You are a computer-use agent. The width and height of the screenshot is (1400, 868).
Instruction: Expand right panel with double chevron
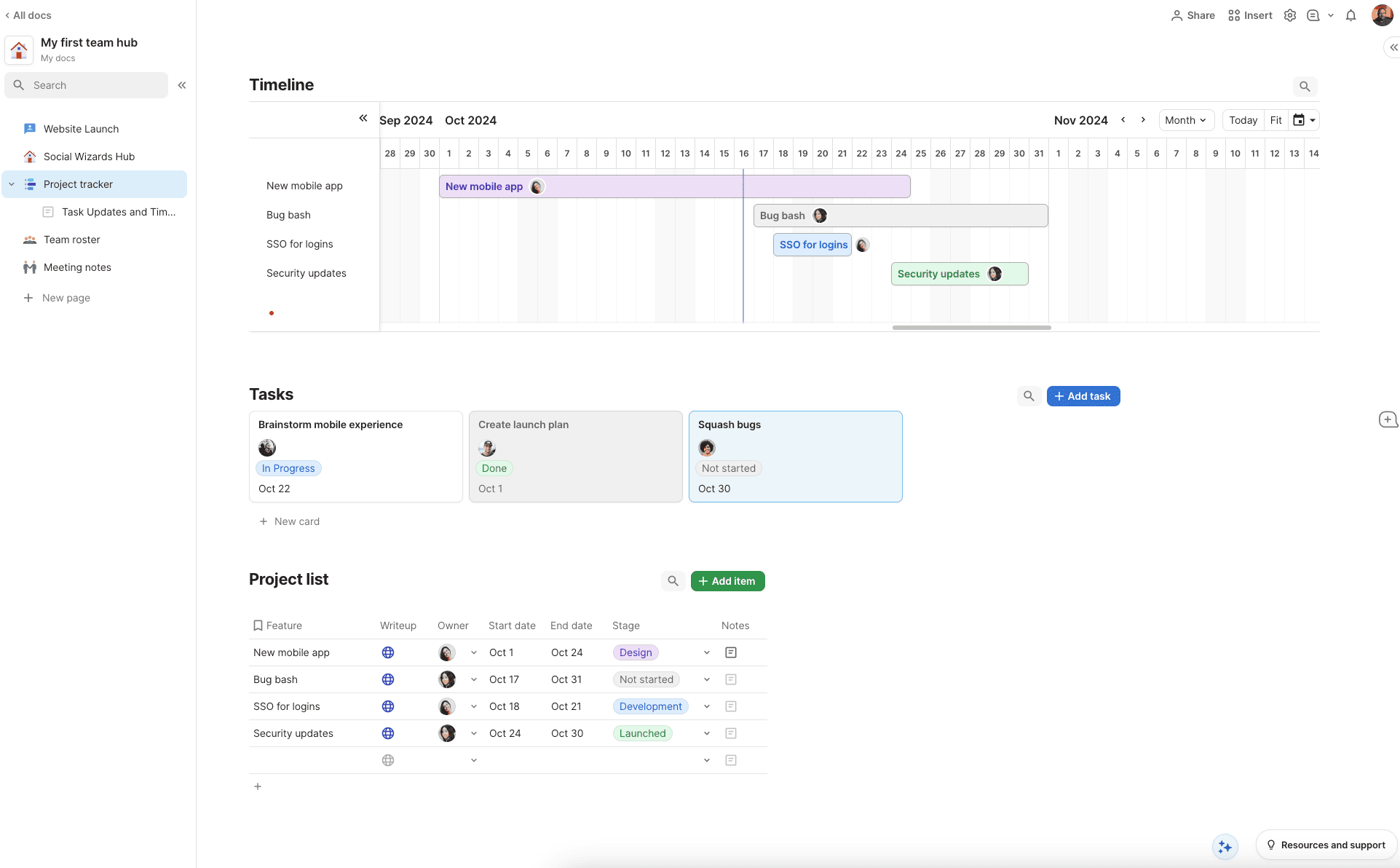1393,47
